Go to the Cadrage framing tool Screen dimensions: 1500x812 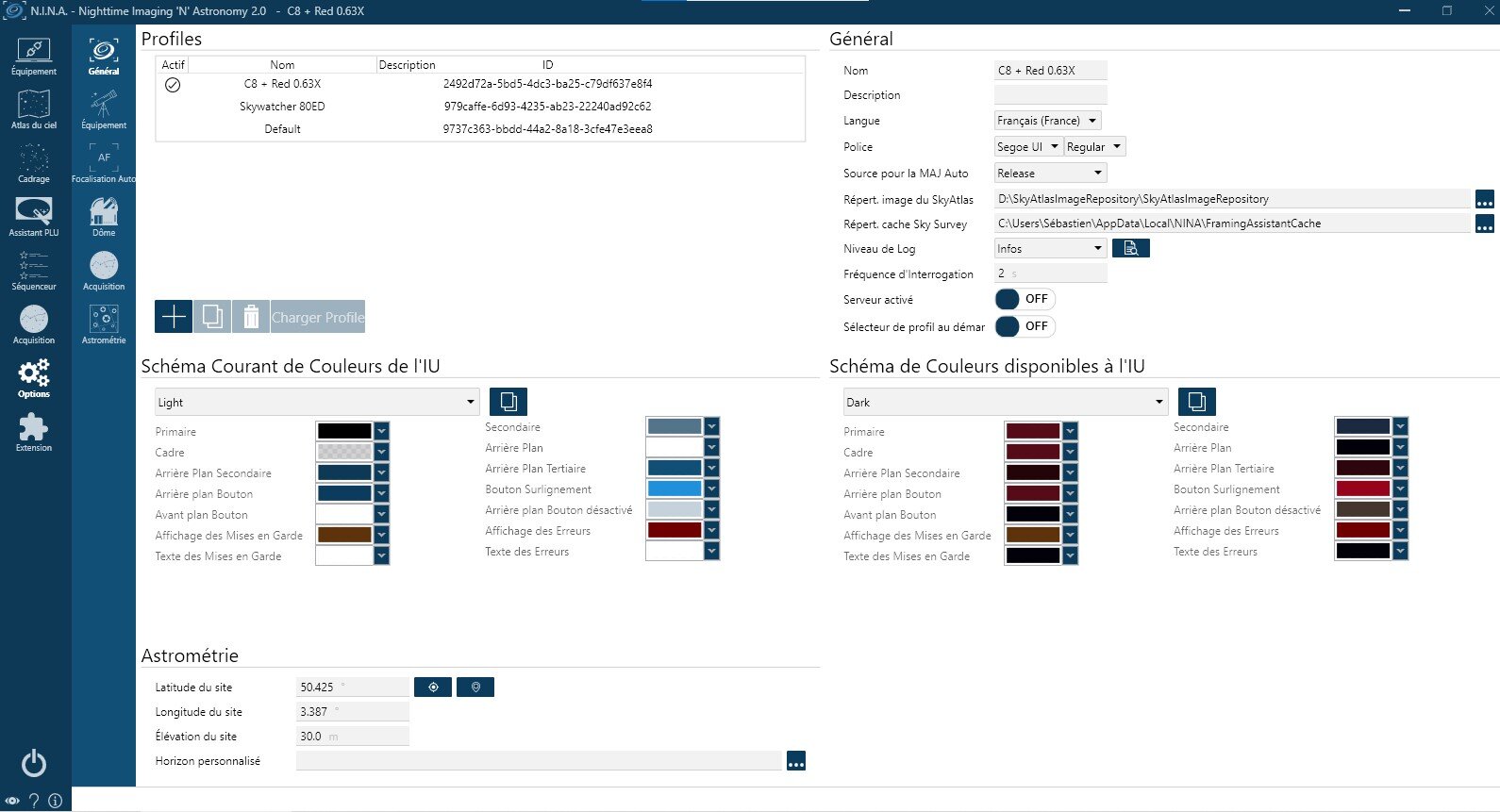[x=34, y=163]
